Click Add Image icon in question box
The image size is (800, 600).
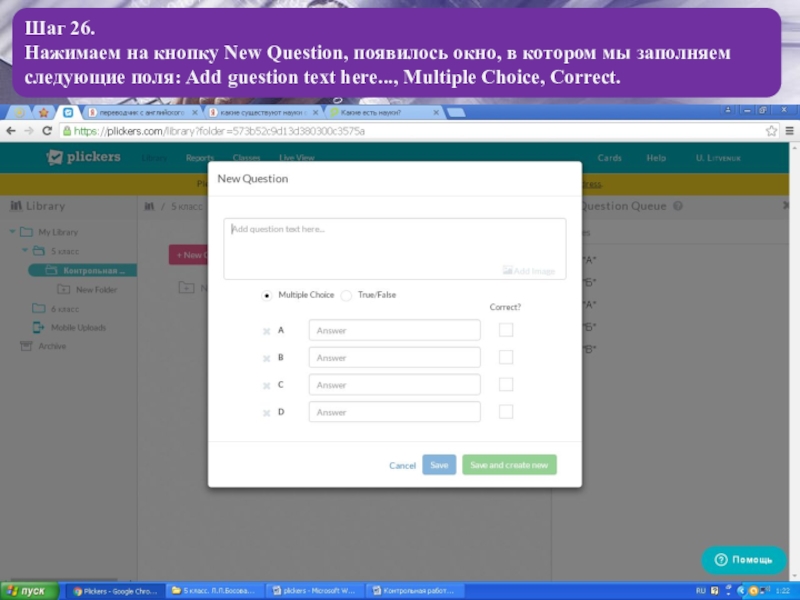507,270
